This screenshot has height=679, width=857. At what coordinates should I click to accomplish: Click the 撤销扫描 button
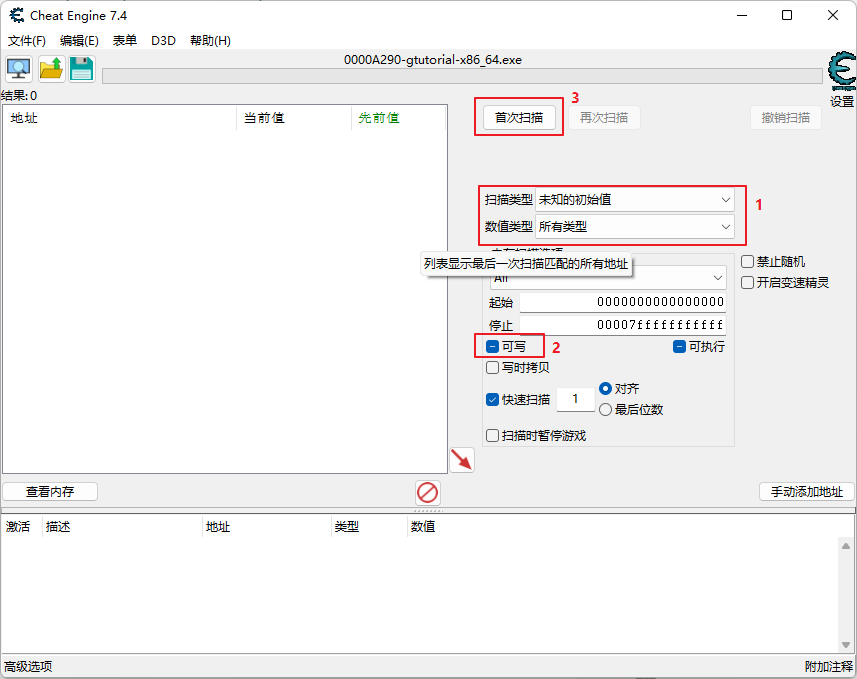[786, 118]
